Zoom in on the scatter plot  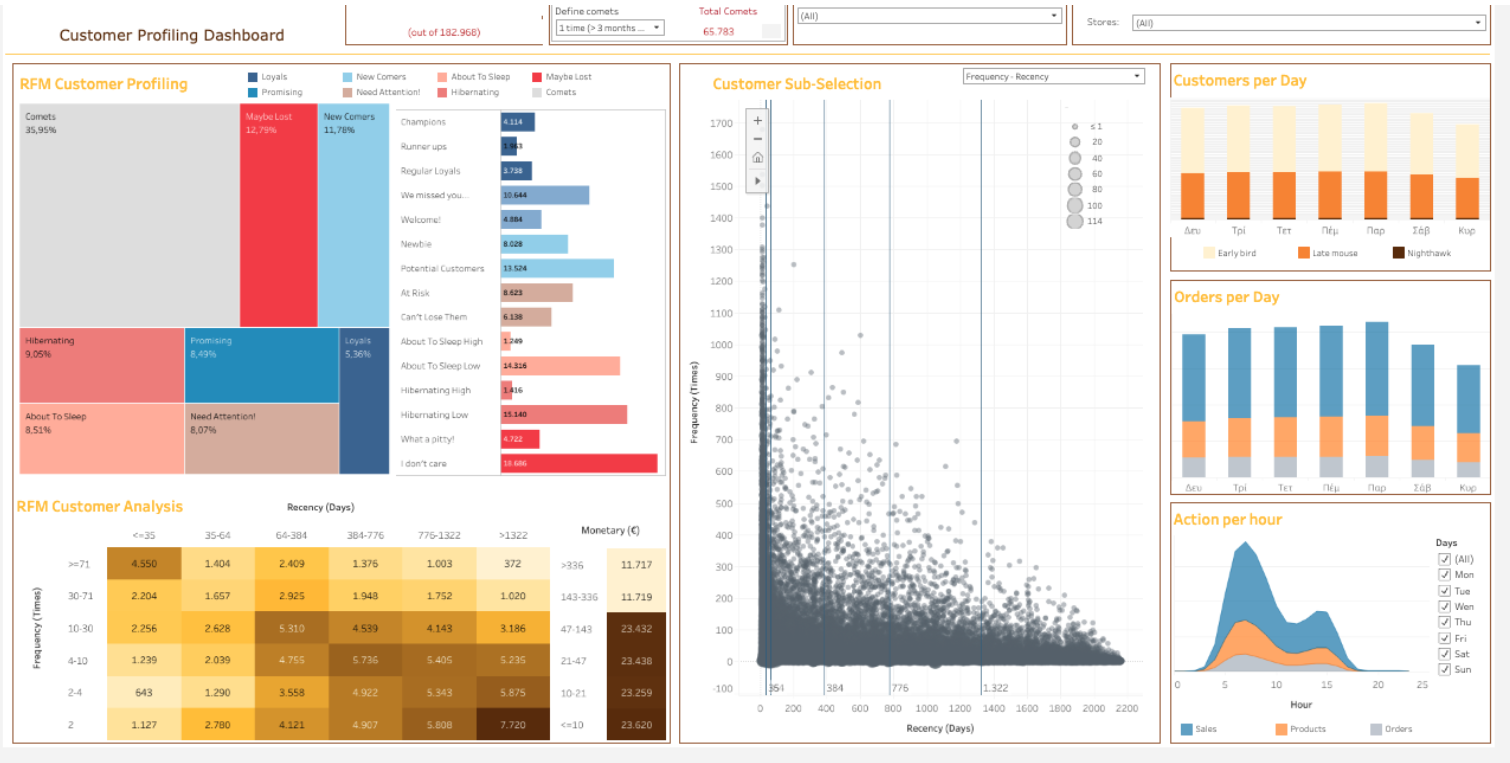[x=757, y=121]
